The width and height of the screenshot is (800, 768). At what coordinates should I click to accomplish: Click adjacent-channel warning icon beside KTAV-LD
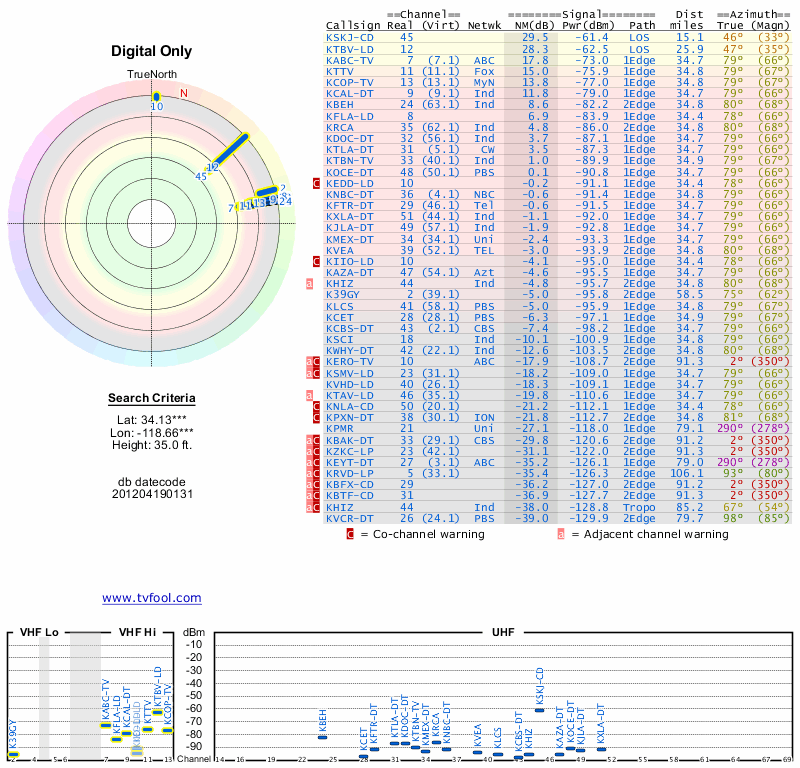(310, 395)
